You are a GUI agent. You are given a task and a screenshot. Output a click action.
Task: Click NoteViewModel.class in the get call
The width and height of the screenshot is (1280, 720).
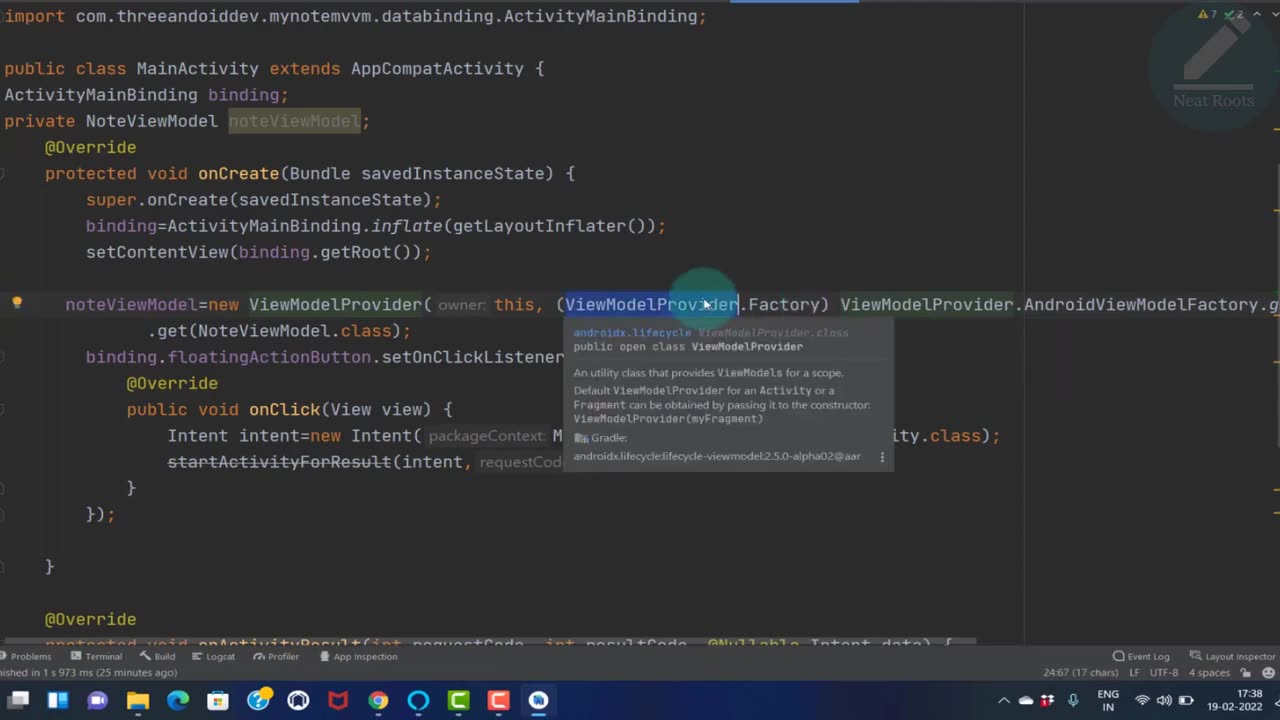(294, 331)
